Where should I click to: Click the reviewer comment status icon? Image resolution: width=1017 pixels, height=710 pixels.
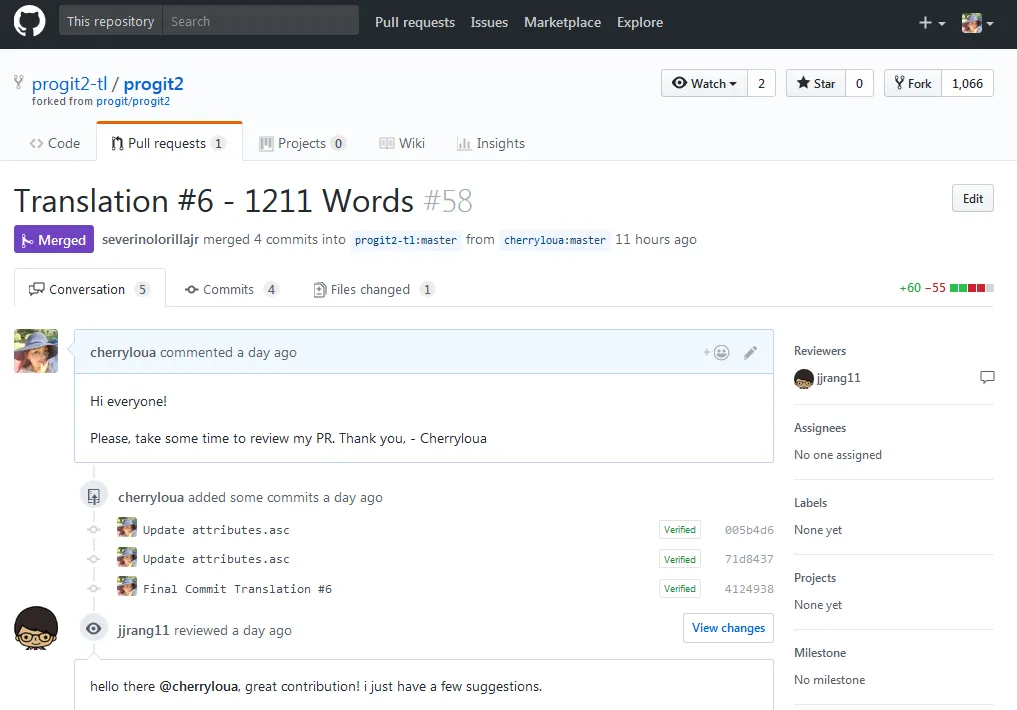987,377
